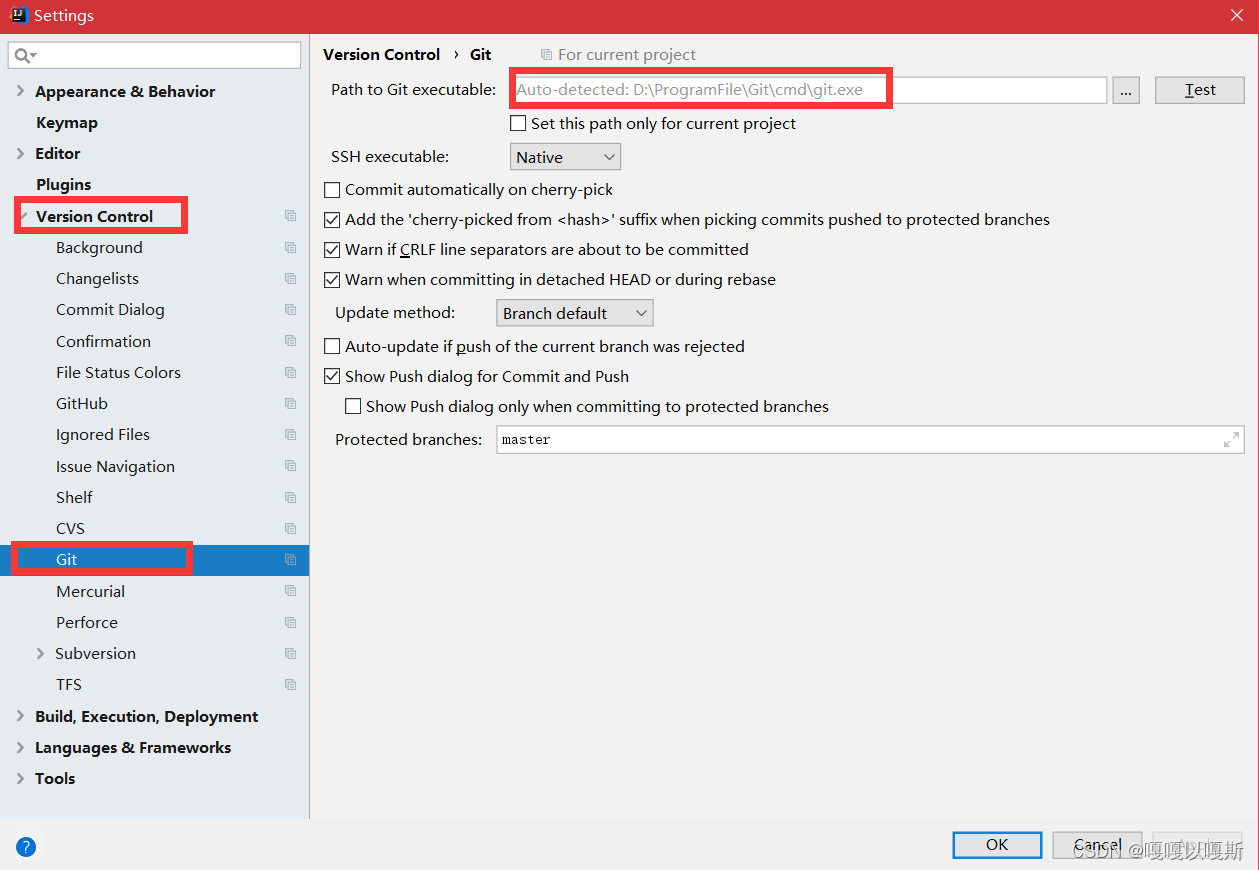Click the project-level icon beside CVS
Viewport: 1259px width, 870px height.
coord(290,528)
